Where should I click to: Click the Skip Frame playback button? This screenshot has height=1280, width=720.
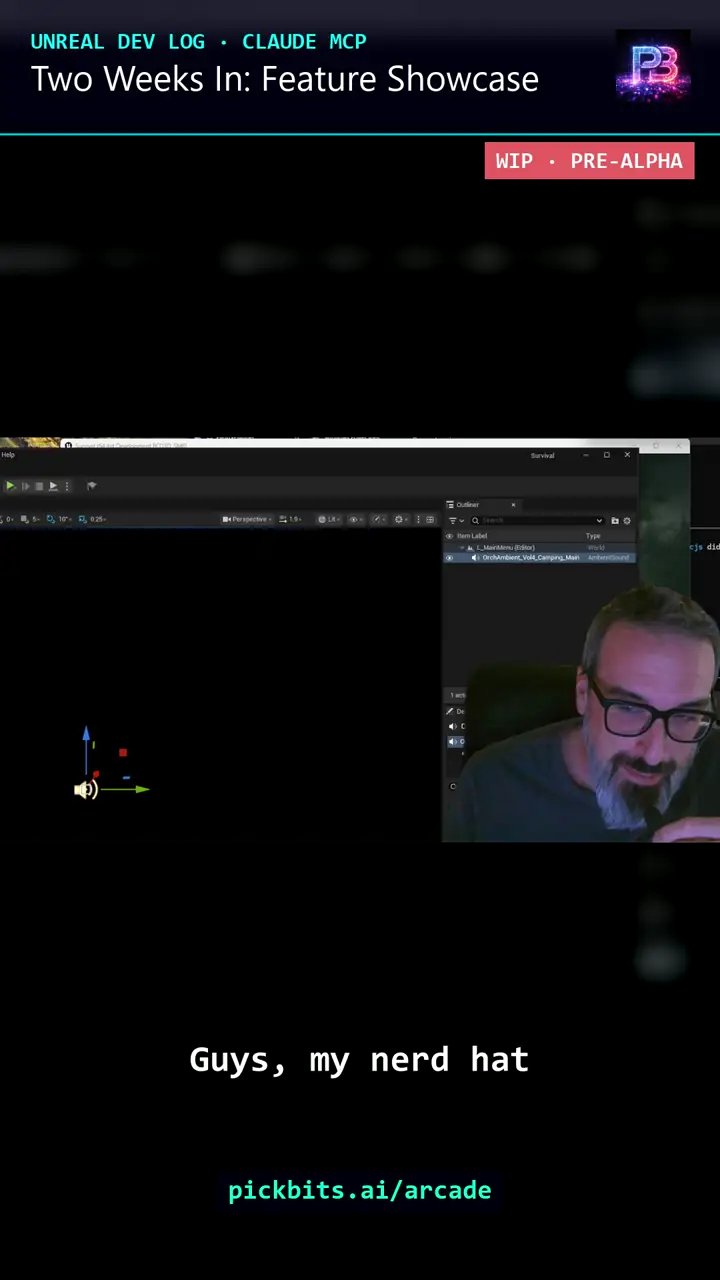[x=25, y=486]
